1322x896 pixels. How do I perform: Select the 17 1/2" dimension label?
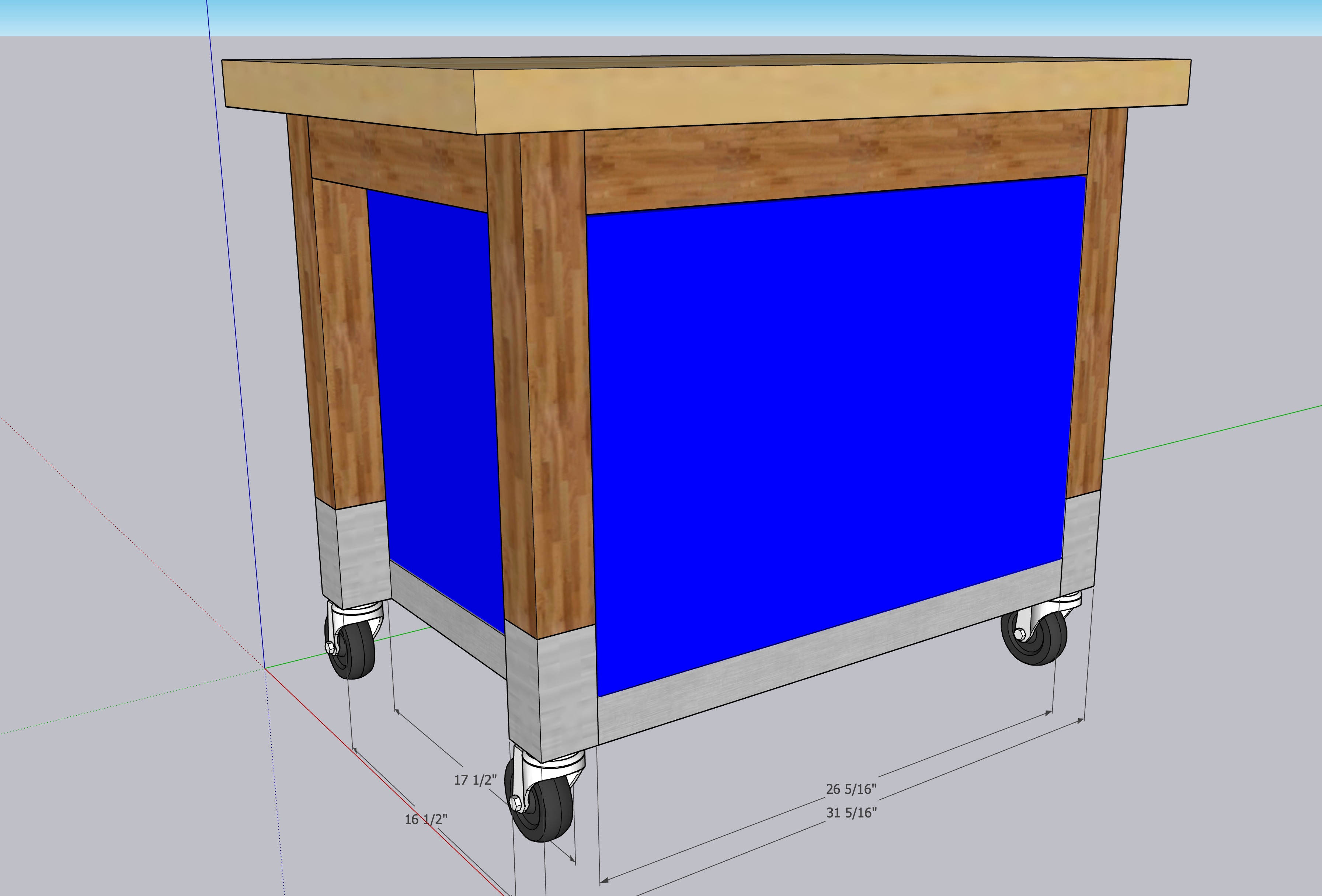pyautogui.click(x=475, y=780)
